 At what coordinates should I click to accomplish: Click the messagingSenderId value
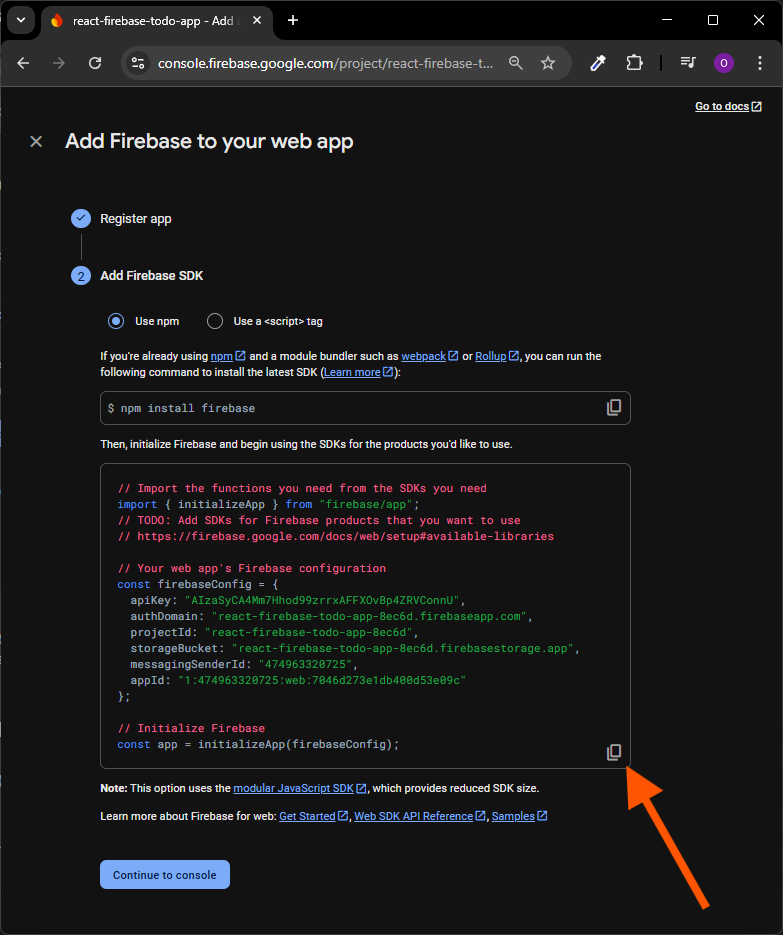[305, 664]
